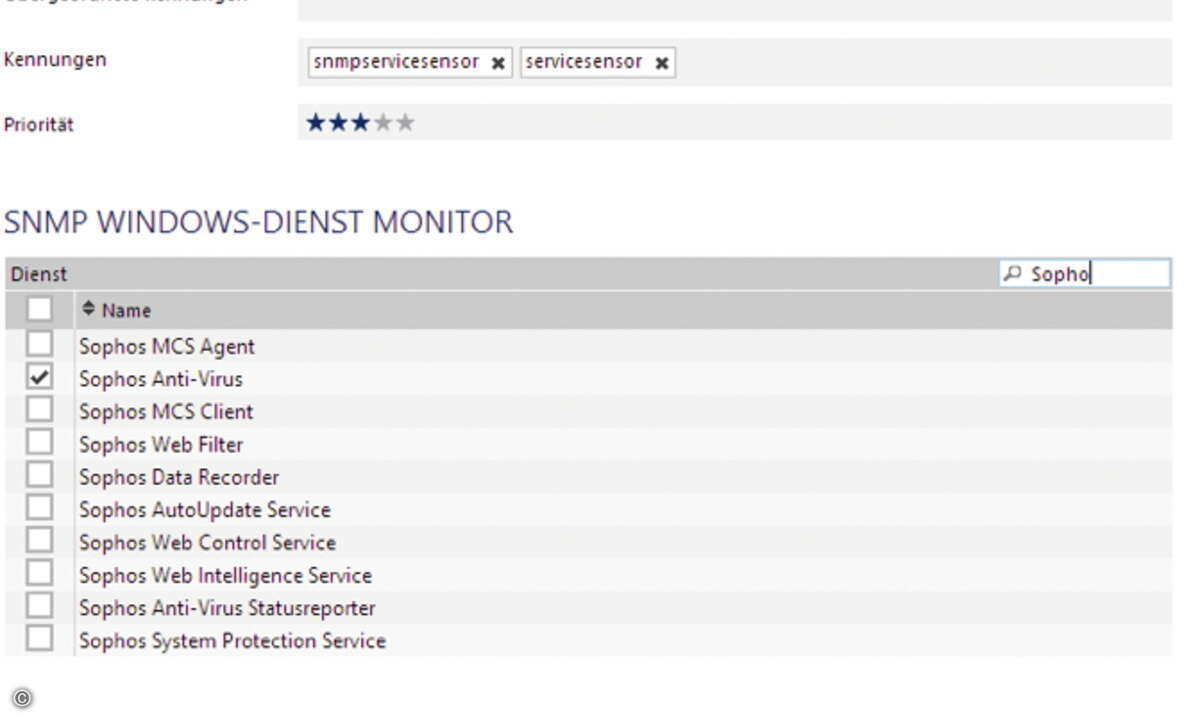The image size is (1200, 720).
Task: Remove the snmpservicesensor tag
Action: 498,63
